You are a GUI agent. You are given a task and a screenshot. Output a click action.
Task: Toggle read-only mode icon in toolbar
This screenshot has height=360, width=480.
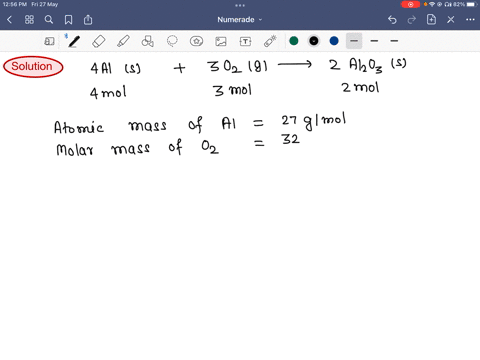(x=49, y=41)
